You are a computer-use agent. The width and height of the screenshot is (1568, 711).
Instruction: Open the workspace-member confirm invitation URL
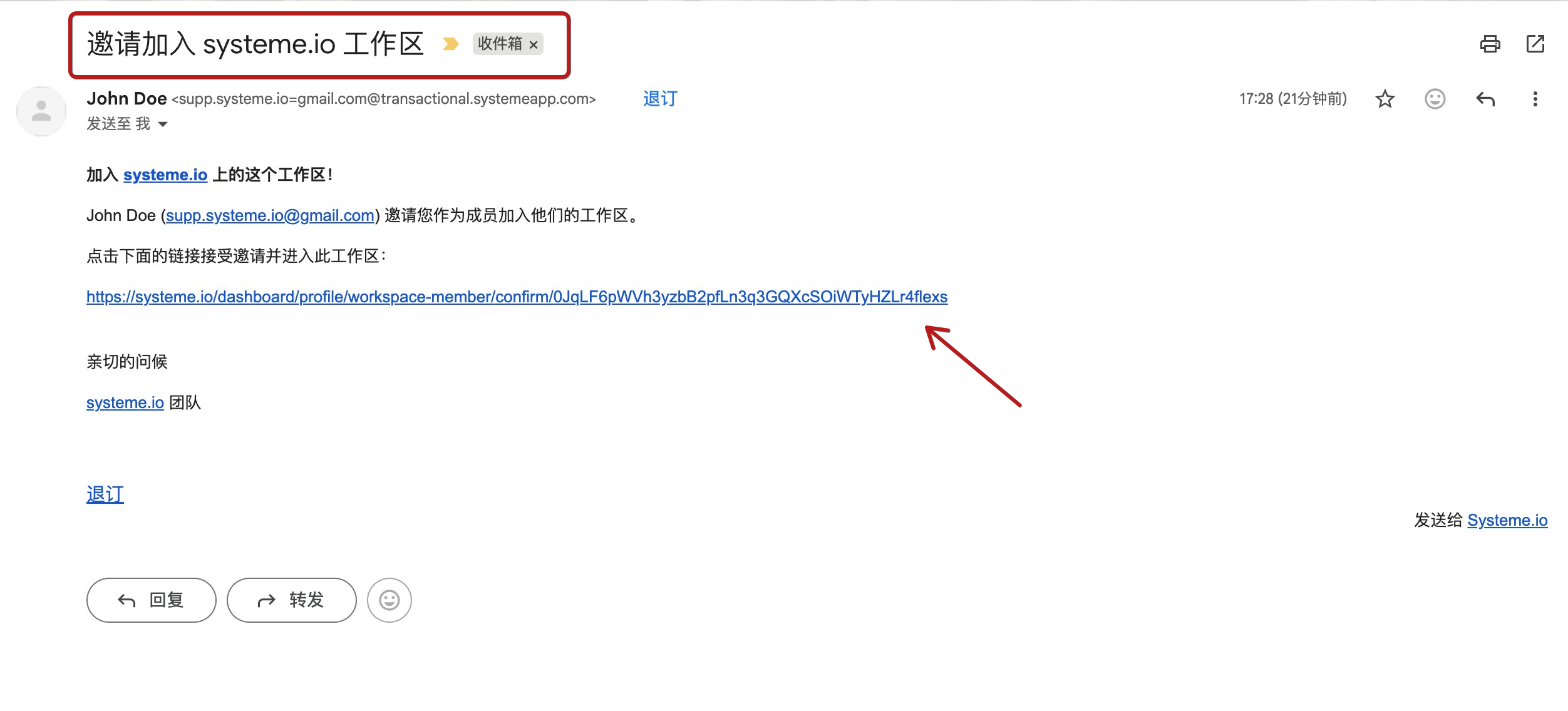tap(517, 297)
